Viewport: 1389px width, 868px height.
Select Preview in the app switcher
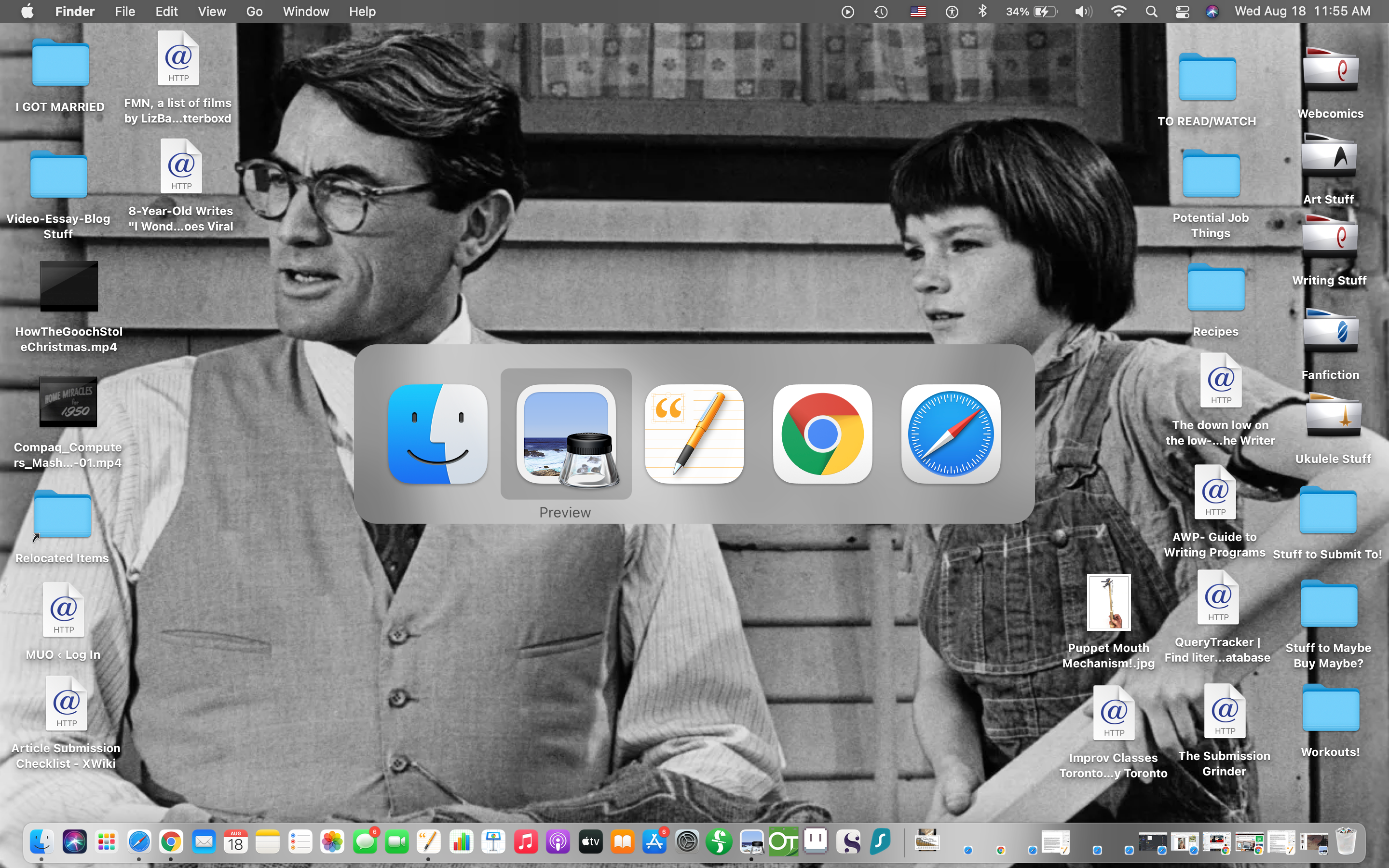565,434
